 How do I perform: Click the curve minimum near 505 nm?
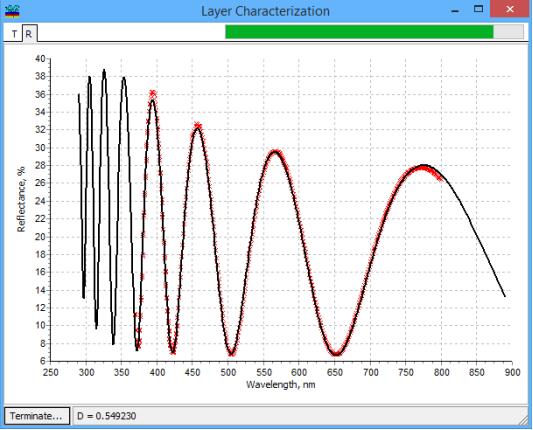pos(231,354)
